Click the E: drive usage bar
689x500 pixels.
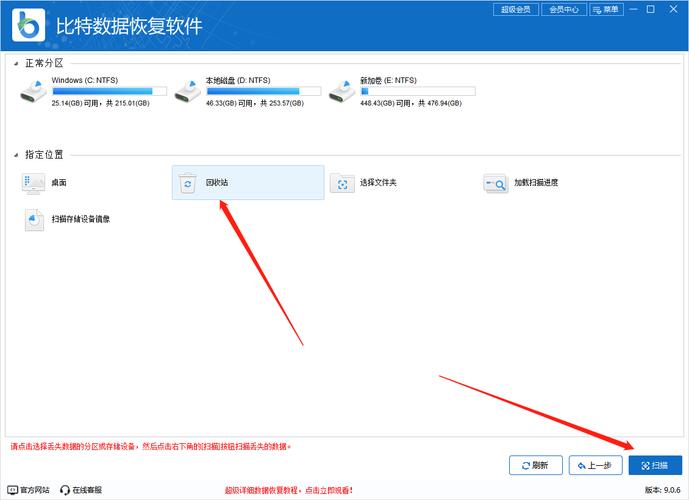418,91
